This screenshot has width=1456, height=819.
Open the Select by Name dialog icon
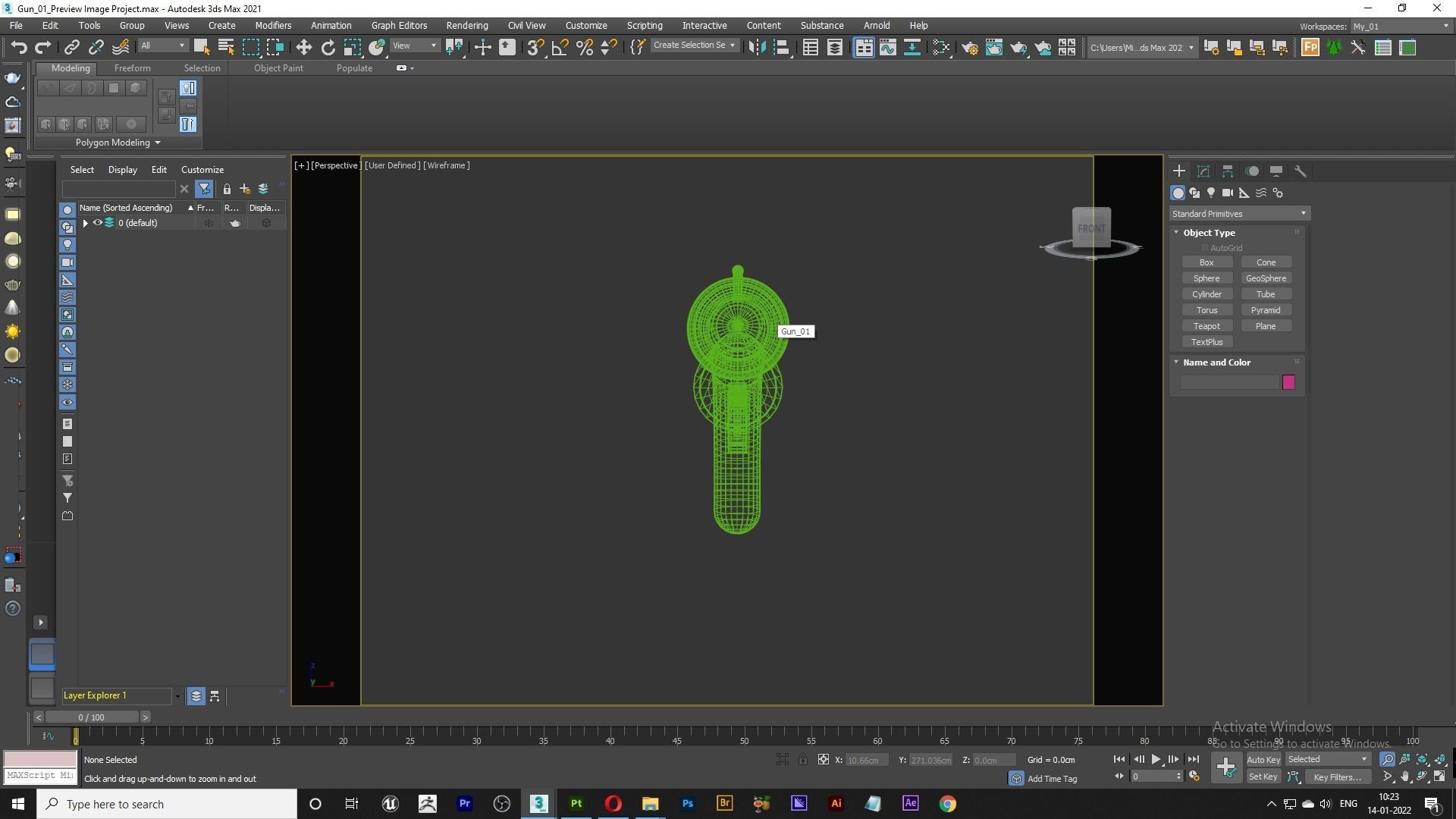225,47
